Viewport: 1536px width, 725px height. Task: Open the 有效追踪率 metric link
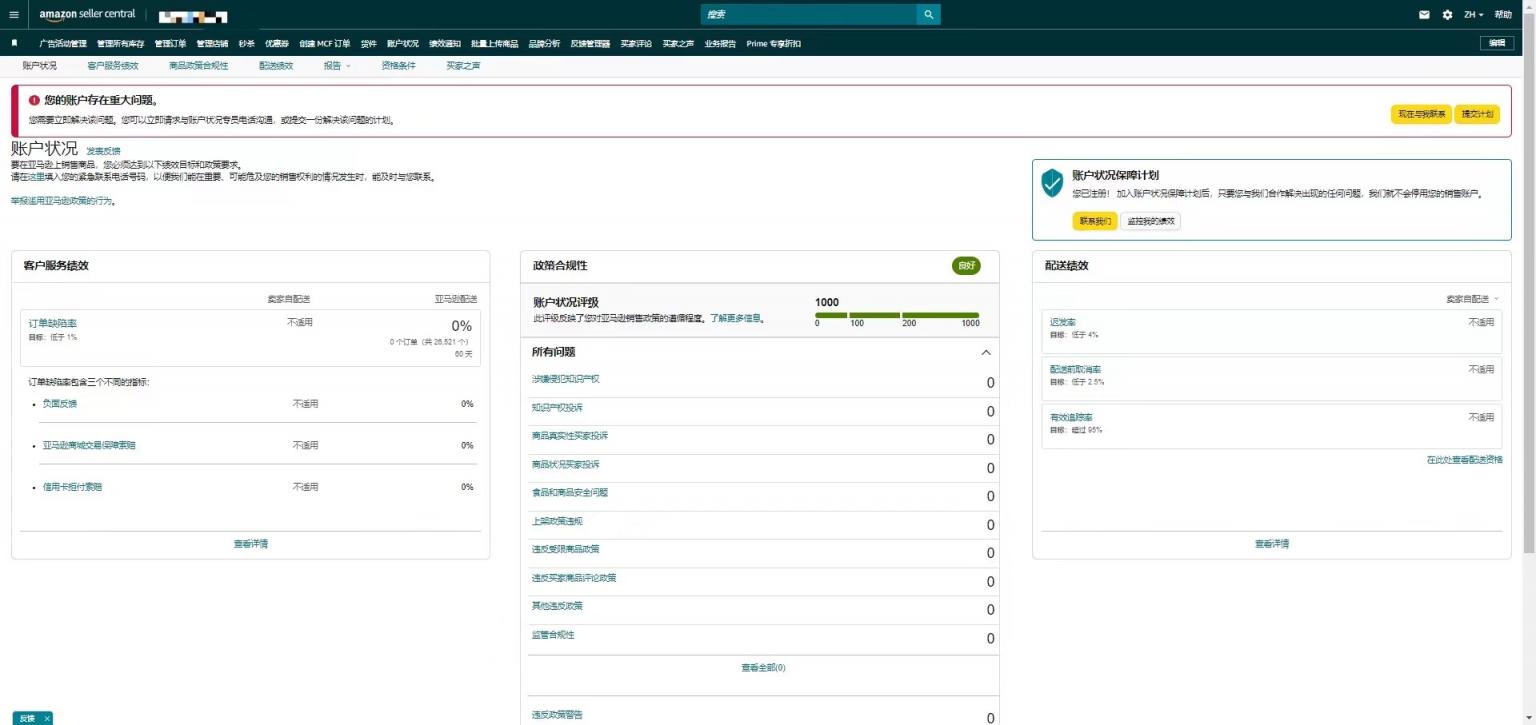coord(1071,417)
